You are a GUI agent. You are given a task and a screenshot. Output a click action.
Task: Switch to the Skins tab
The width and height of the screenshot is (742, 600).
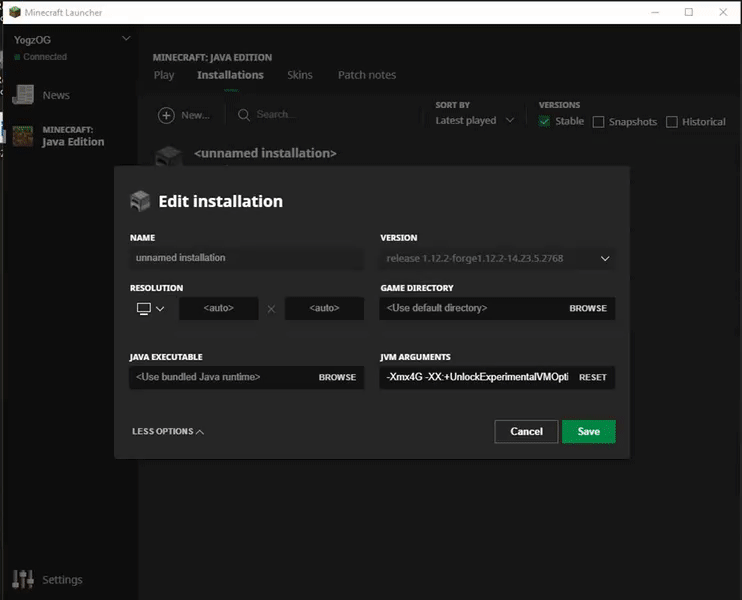coord(300,75)
